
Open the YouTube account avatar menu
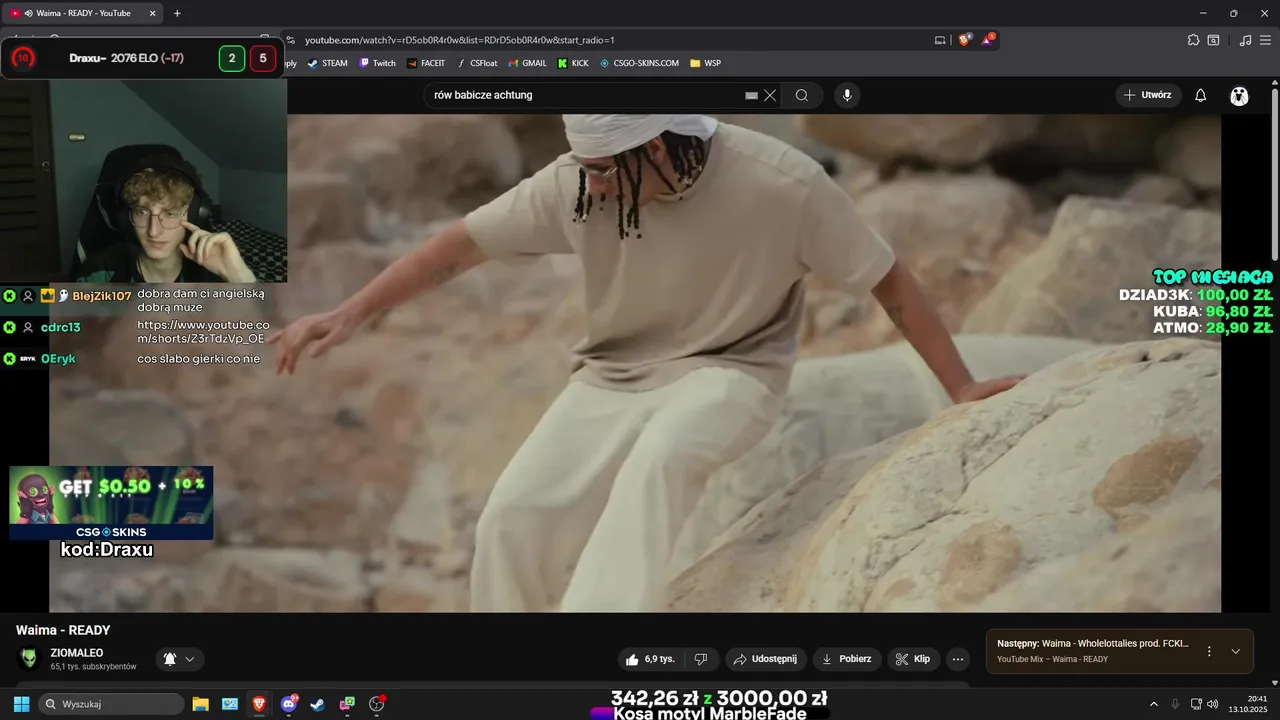point(1240,95)
